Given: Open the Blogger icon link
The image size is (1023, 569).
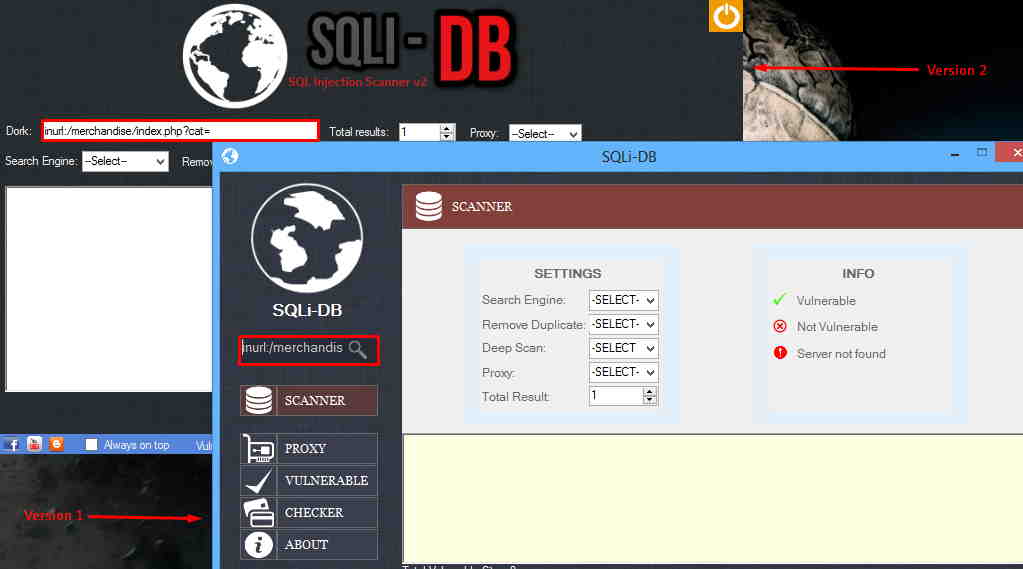Looking at the screenshot, I should [56, 444].
